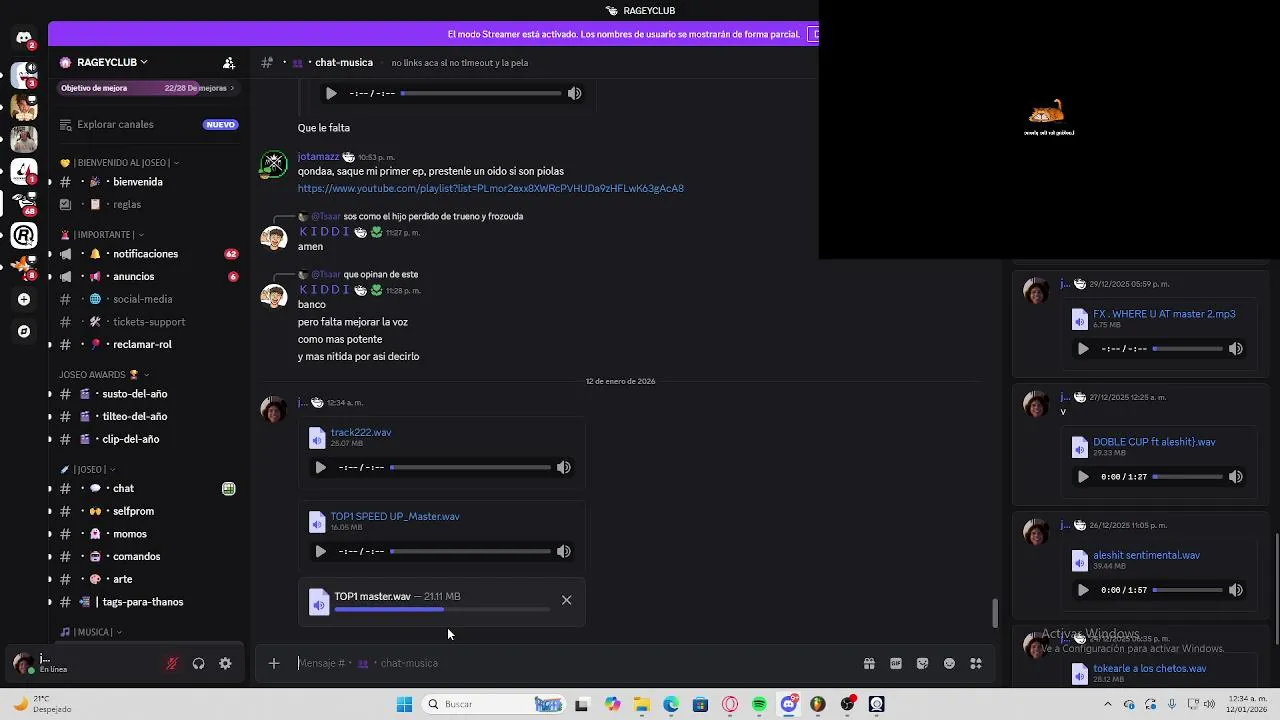Click the invite members icon beside RAGEYCLUB
Viewport: 1280px width, 720px height.
click(229, 62)
